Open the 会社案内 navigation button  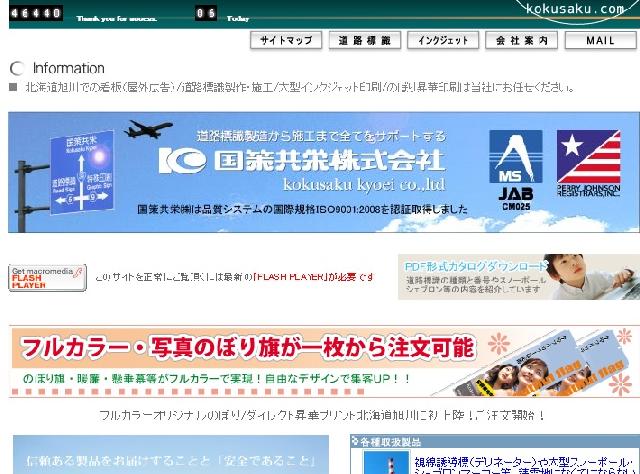pos(521,40)
